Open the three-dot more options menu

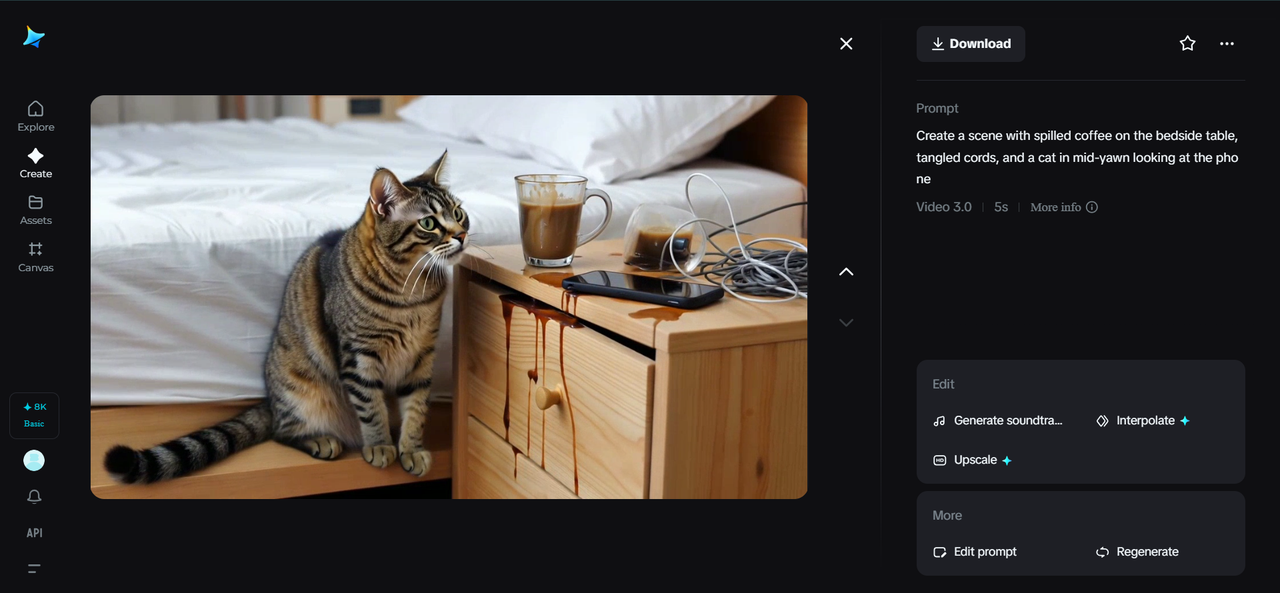1227,44
